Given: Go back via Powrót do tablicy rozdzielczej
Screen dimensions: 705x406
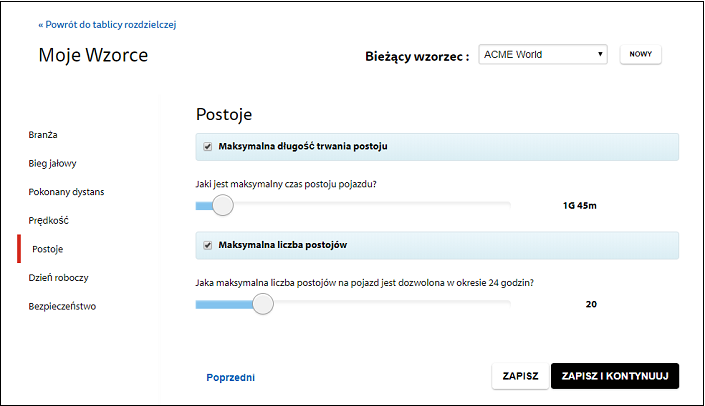Looking at the screenshot, I should click(107, 25).
